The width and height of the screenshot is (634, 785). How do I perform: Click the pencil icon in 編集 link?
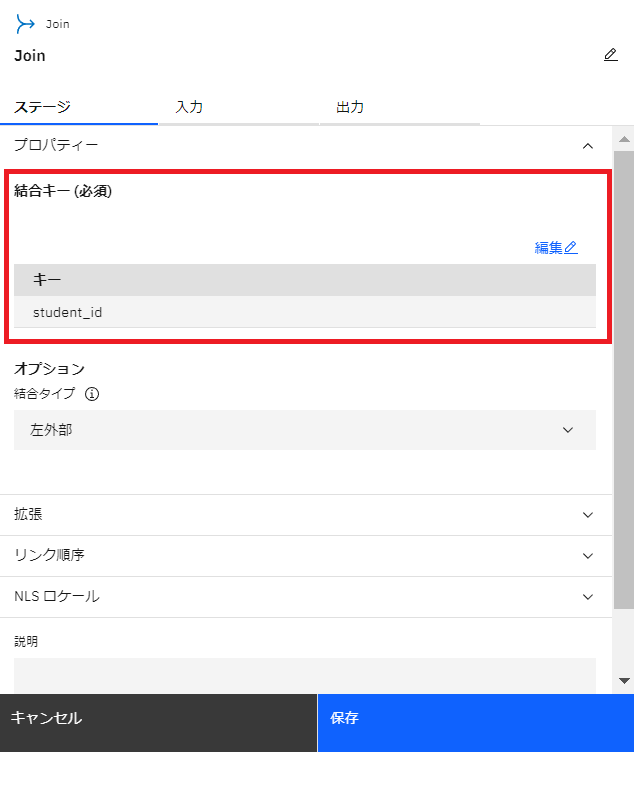[570, 247]
